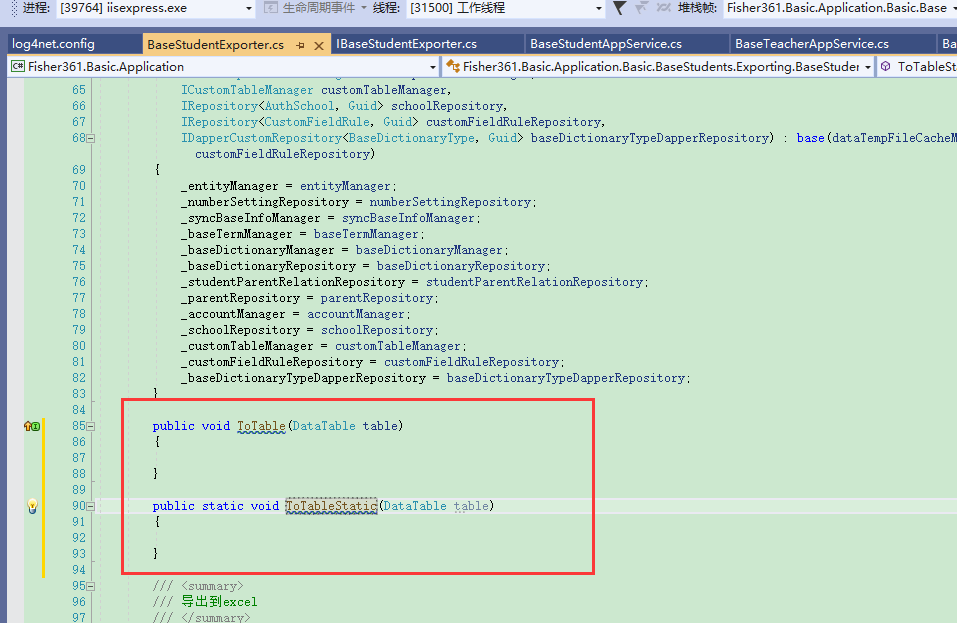The width and height of the screenshot is (957, 623).
Task: Collapse the ToTable method at line 85
Action: [x=90, y=426]
